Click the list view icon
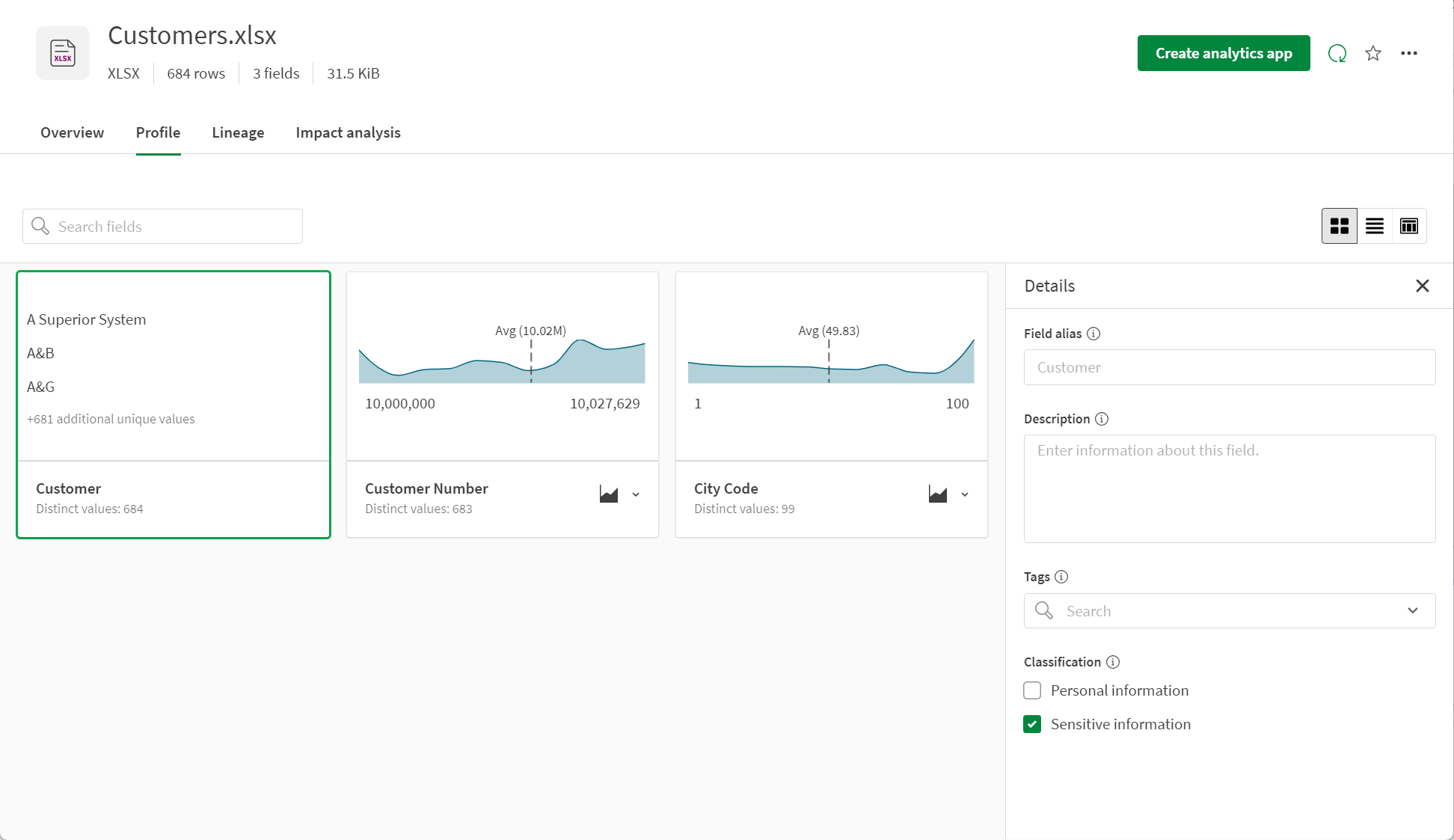The height and width of the screenshot is (840, 1454). pyautogui.click(x=1374, y=225)
